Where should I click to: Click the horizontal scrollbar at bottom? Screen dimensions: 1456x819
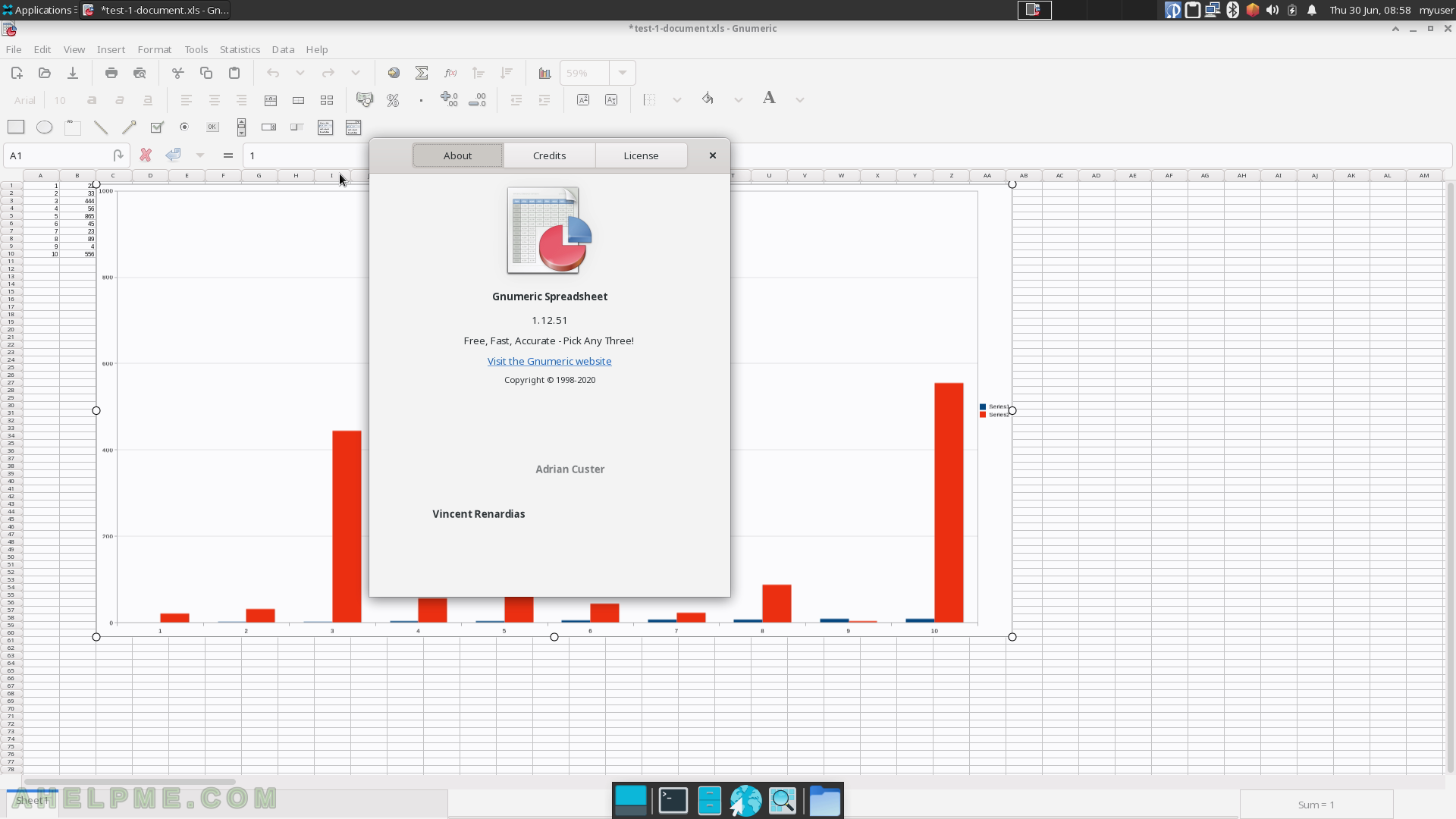click(x=129, y=781)
